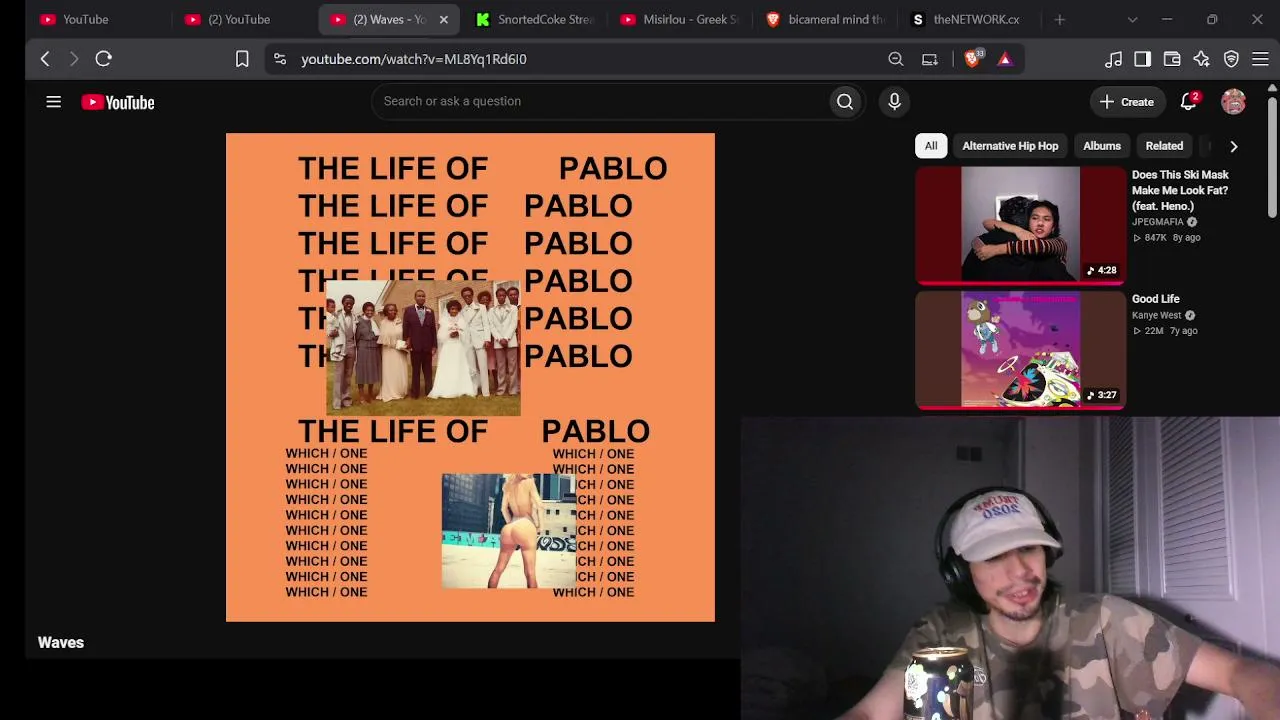Screen dimensions: 1280x720
Task: Click the 'Does This Ski Mask Make Me Look Fat?' title
Action: [x=1180, y=190]
